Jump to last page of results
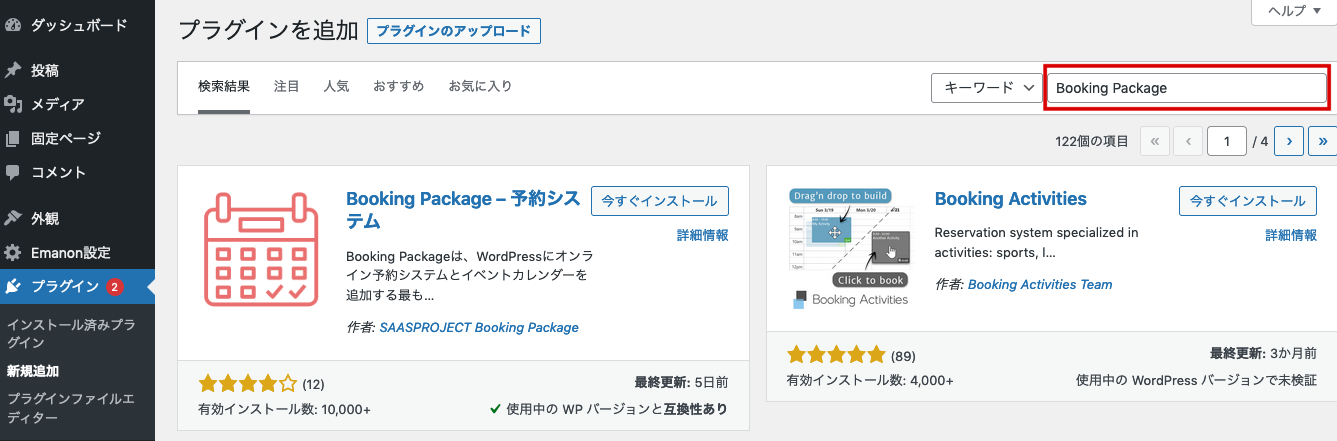 pos(1323,142)
